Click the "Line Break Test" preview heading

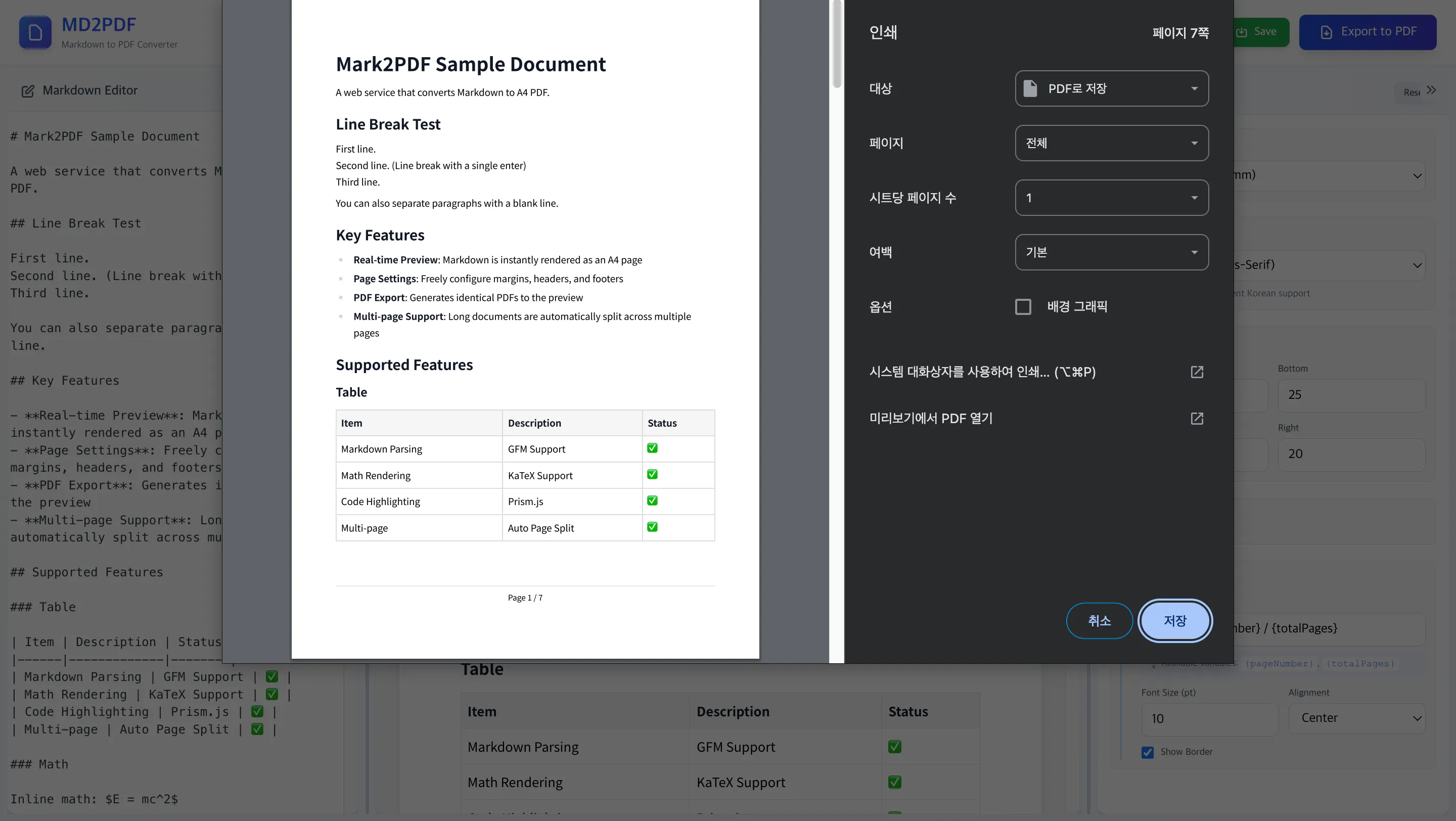click(x=388, y=124)
